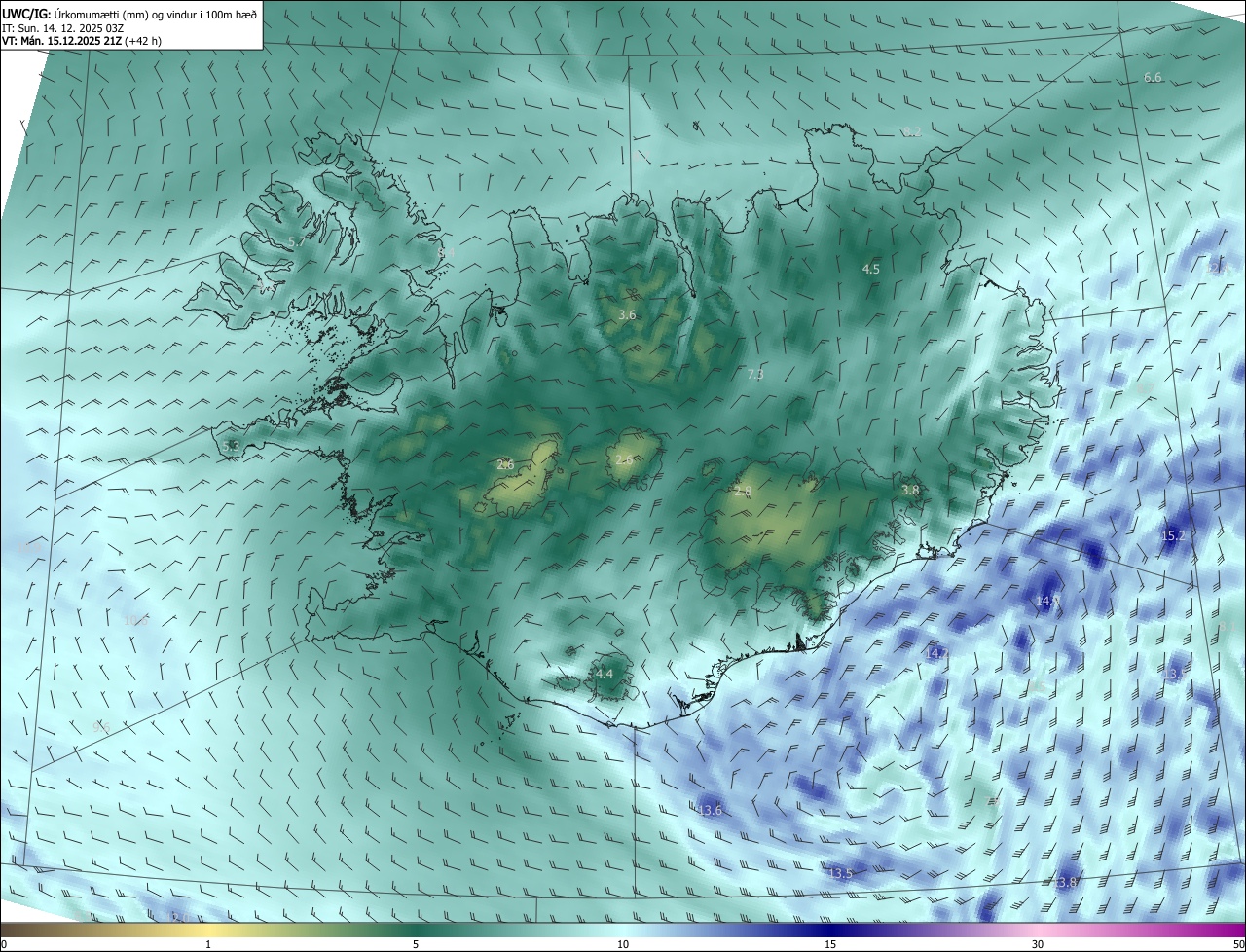Click the 4.5 value label

click(x=871, y=269)
